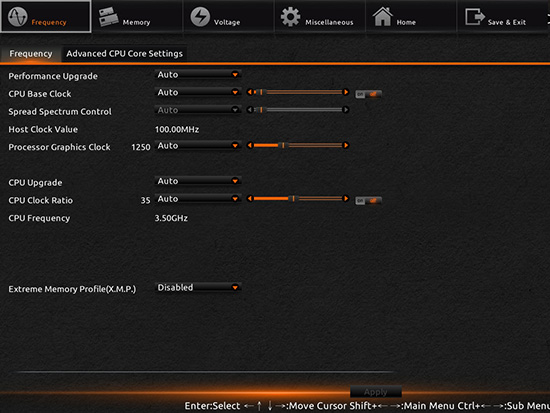This screenshot has width=550, height=413.
Task: Decrease Processor Graphics Clock with left arrow
Action: (x=249, y=145)
